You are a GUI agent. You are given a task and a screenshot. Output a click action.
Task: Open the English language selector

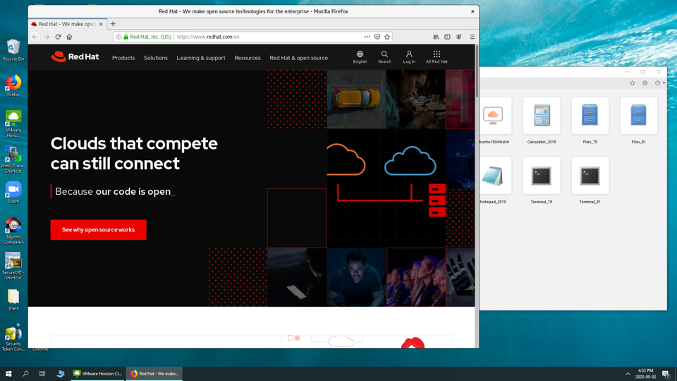tap(360, 57)
